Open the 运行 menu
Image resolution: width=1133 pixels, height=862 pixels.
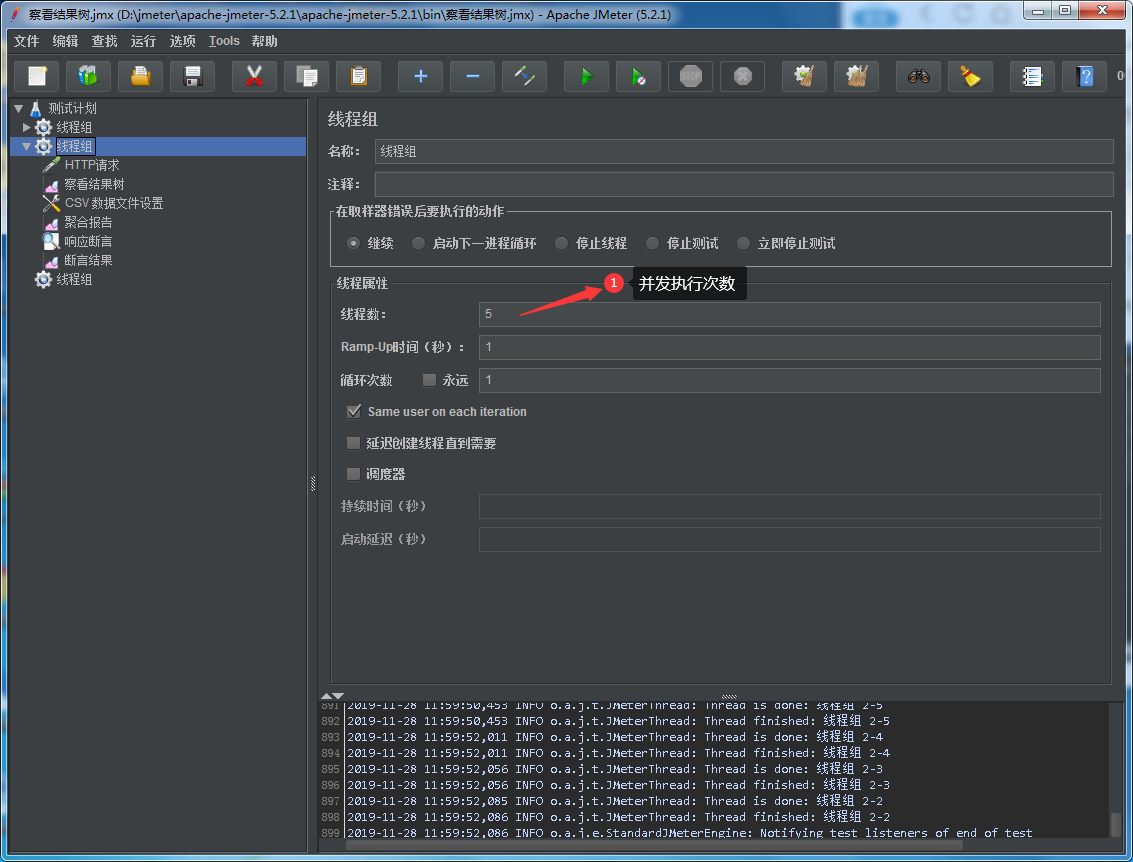pyautogui.click(x=143, y=41)
